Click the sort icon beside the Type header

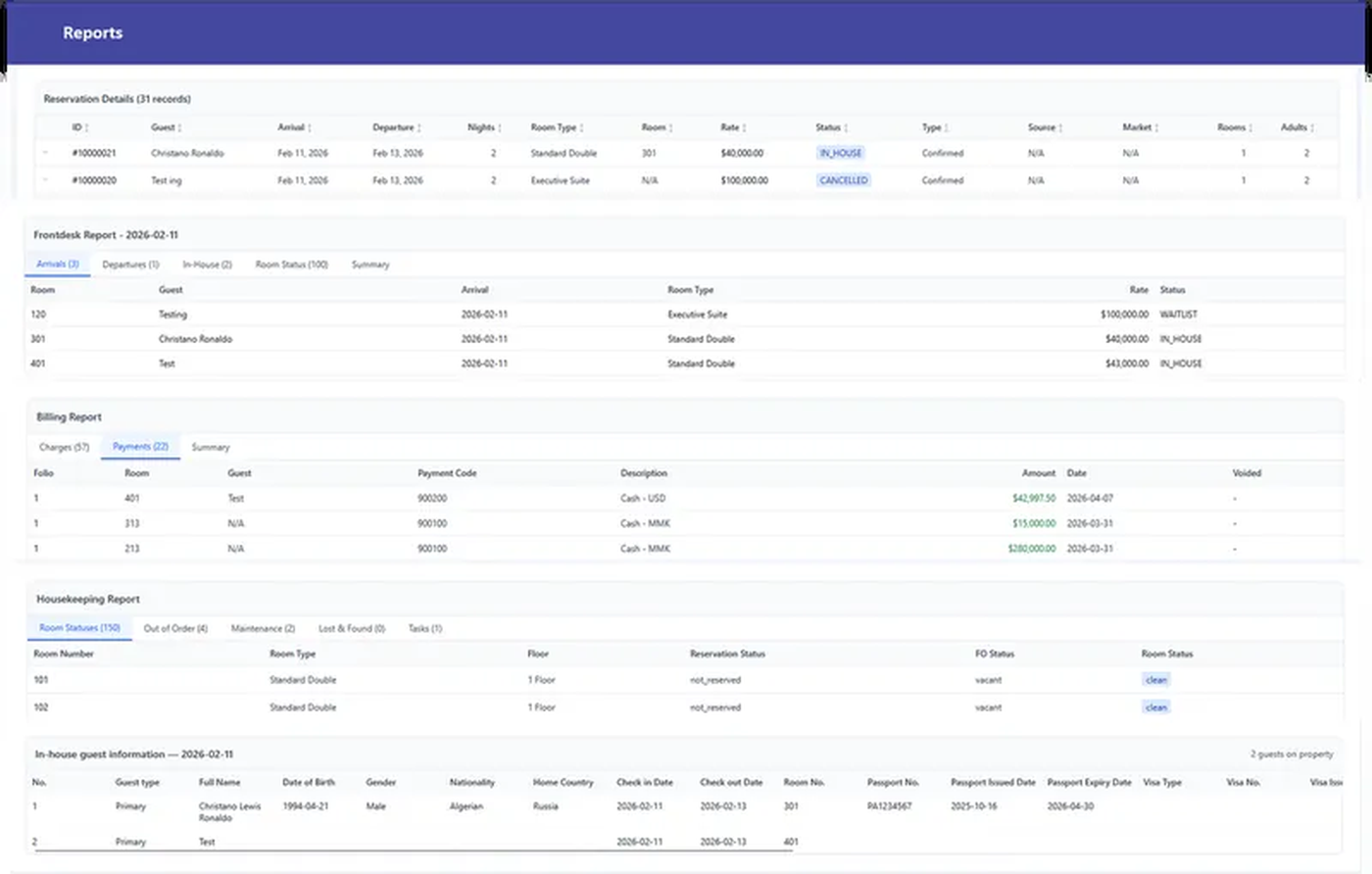[x=946, y=128]
